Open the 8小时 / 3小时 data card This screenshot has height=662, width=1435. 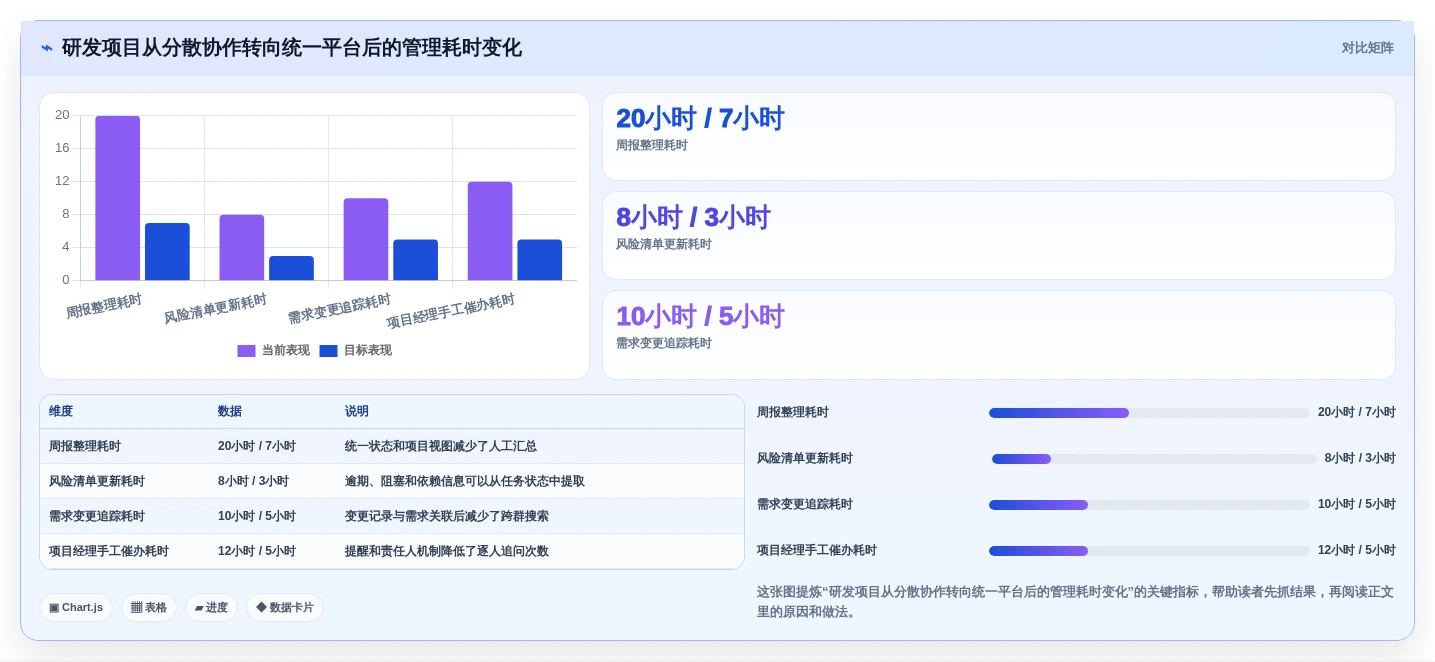998,236
